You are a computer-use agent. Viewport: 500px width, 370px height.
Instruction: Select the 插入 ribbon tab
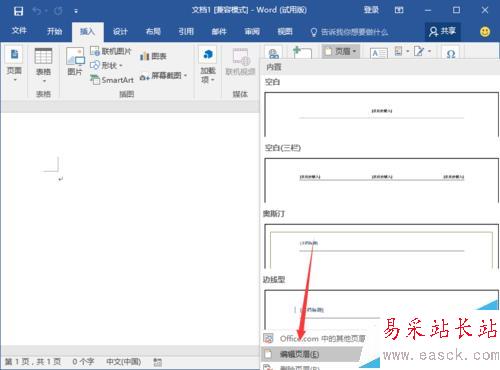click(87, 32)
